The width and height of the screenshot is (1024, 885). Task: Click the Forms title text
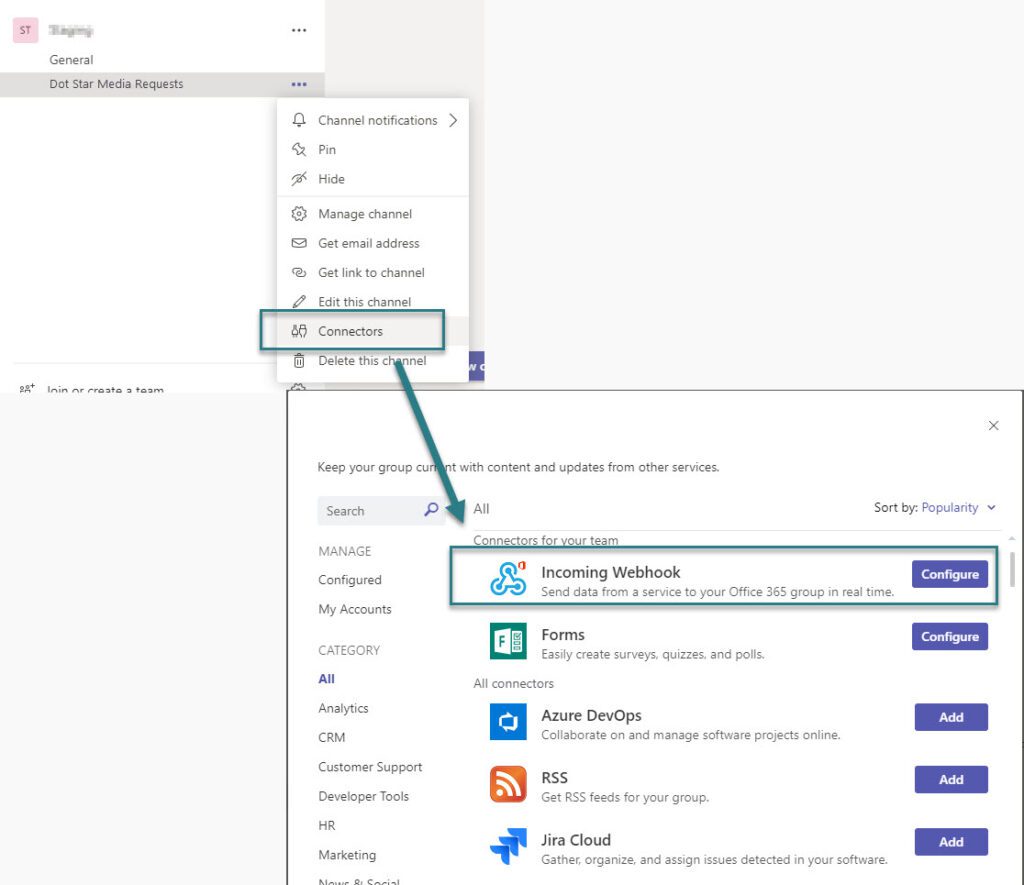[x=563, y=635]
